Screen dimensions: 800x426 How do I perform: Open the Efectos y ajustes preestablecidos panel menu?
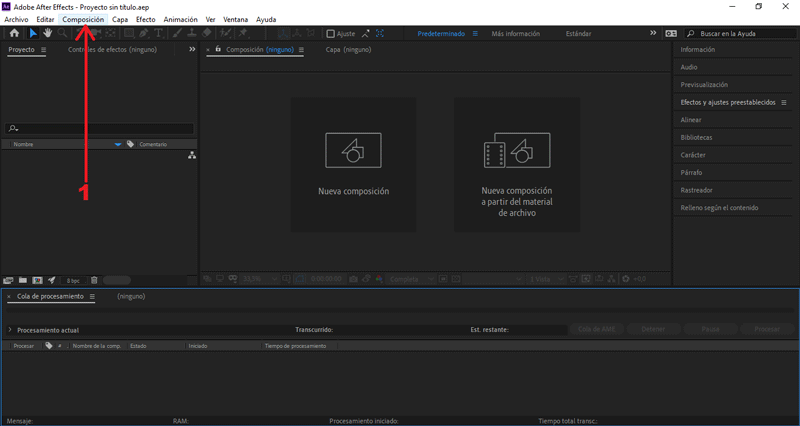[784, 103]
